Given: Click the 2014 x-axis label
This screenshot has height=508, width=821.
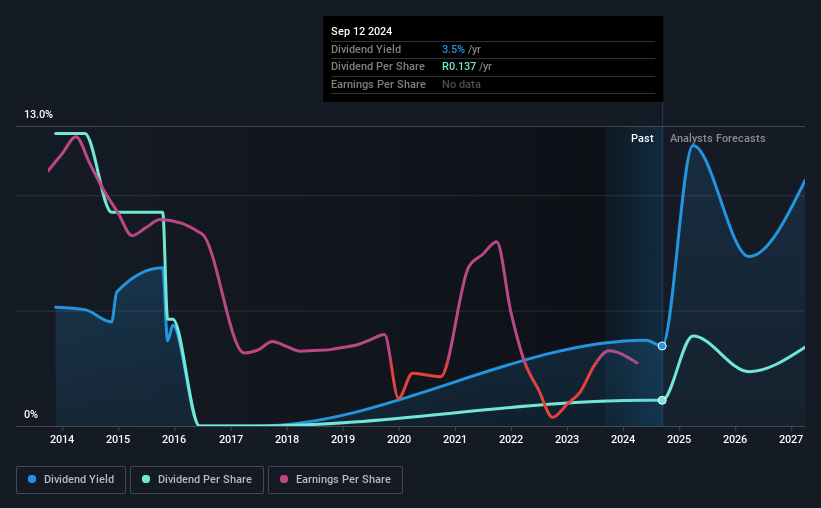Looking at the screenshot, I should [x=62, y=439].
